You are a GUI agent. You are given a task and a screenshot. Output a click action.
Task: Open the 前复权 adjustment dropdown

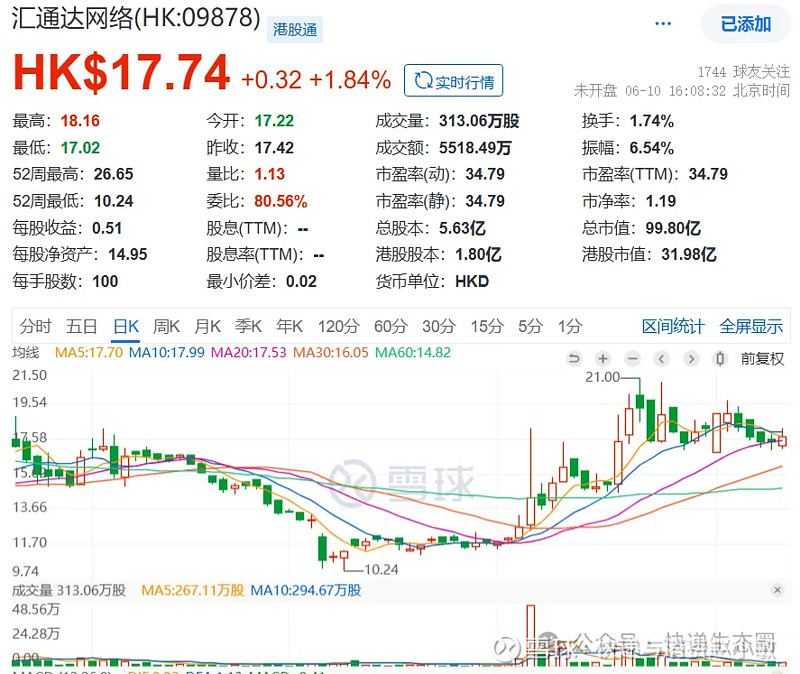click(x=762, y=358)
